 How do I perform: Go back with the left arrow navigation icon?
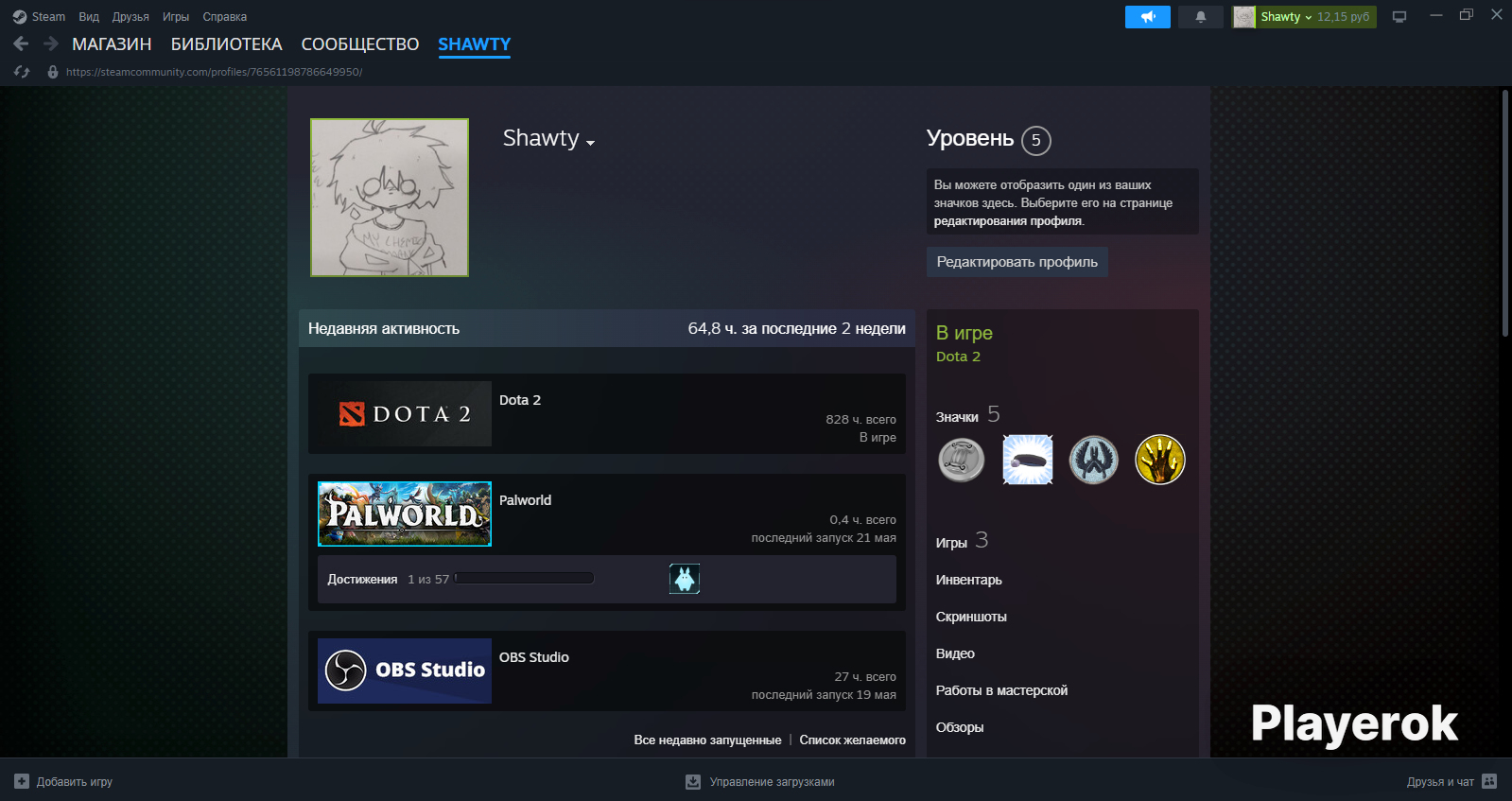pyautogui.click(x=21, y=44)
